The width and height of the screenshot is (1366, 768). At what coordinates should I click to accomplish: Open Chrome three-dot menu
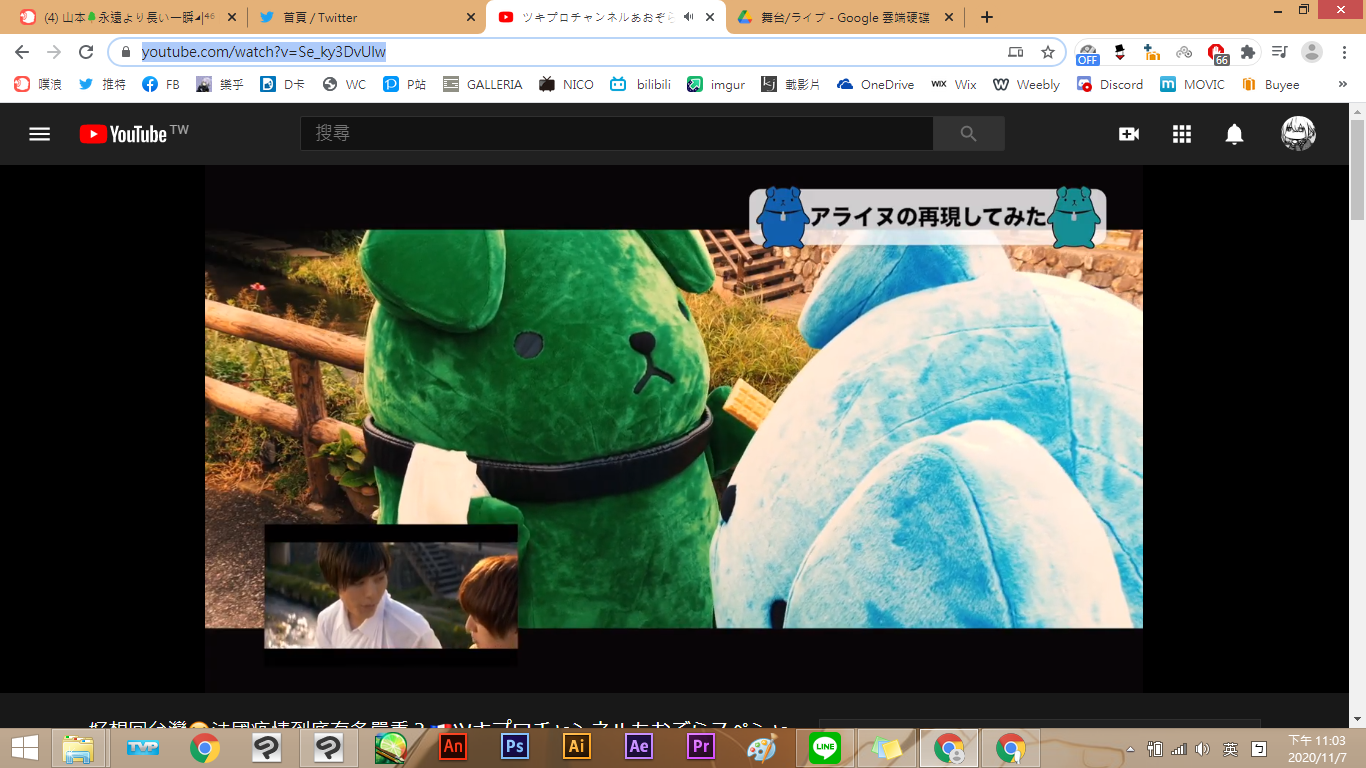[1344, 52]
